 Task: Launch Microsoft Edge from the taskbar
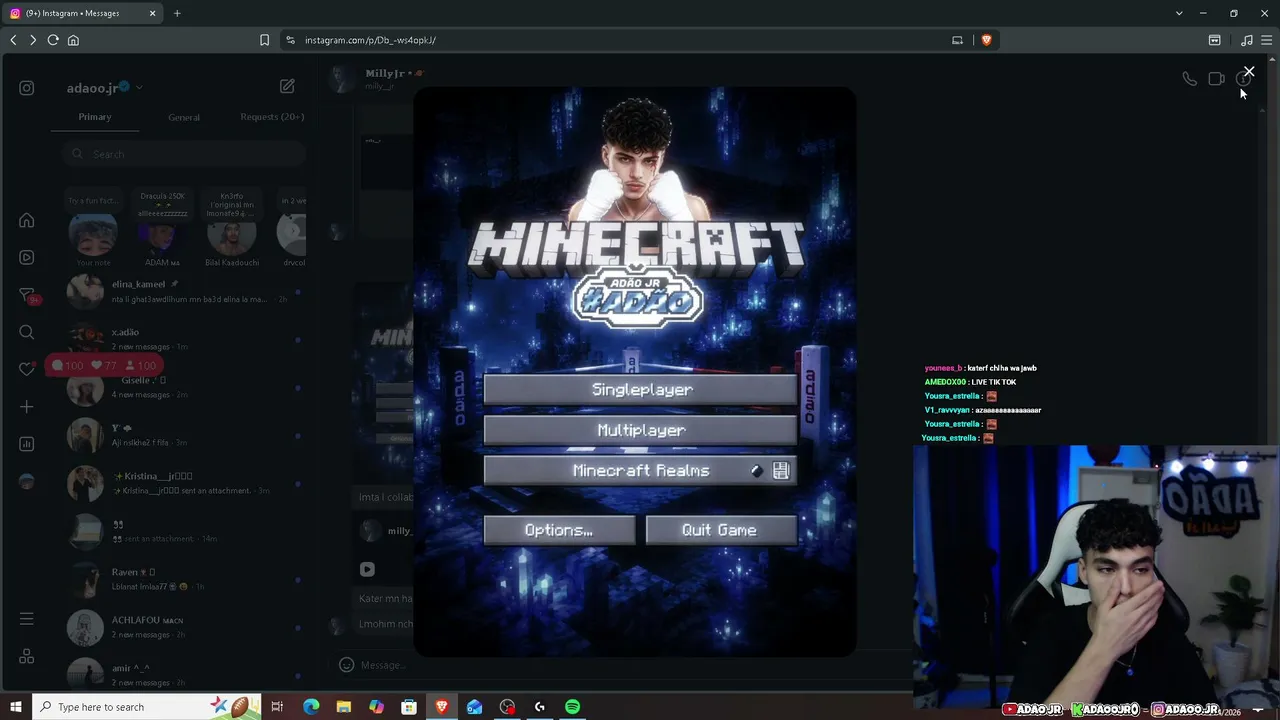(311, 707)
